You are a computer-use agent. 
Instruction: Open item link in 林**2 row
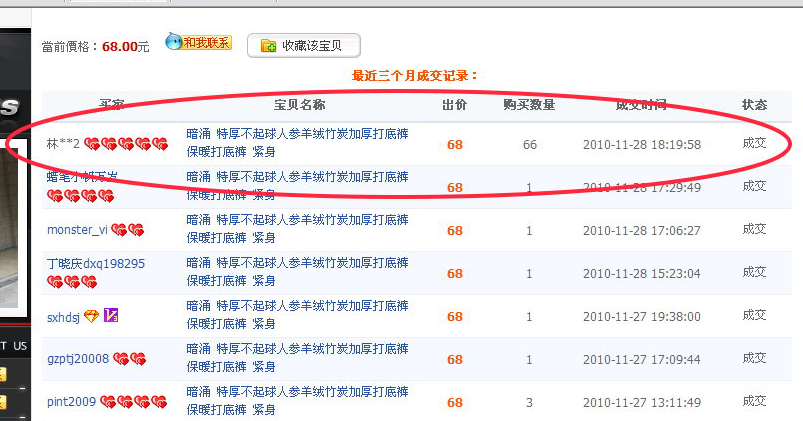point(297,142)
